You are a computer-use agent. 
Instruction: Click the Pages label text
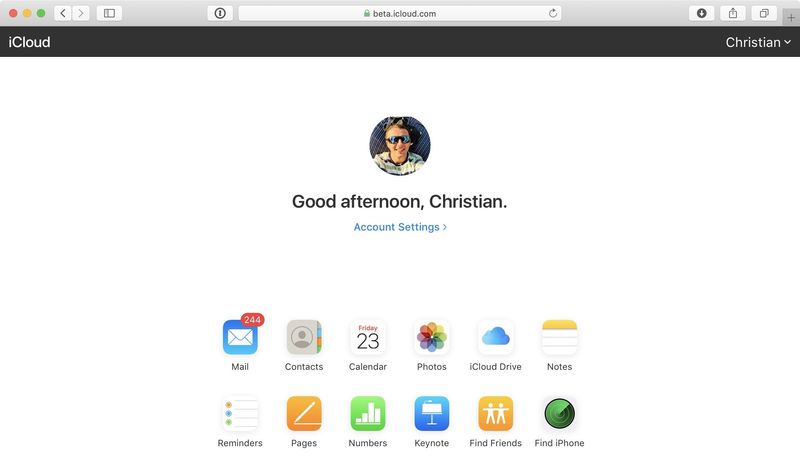click(x=304, y=443)
